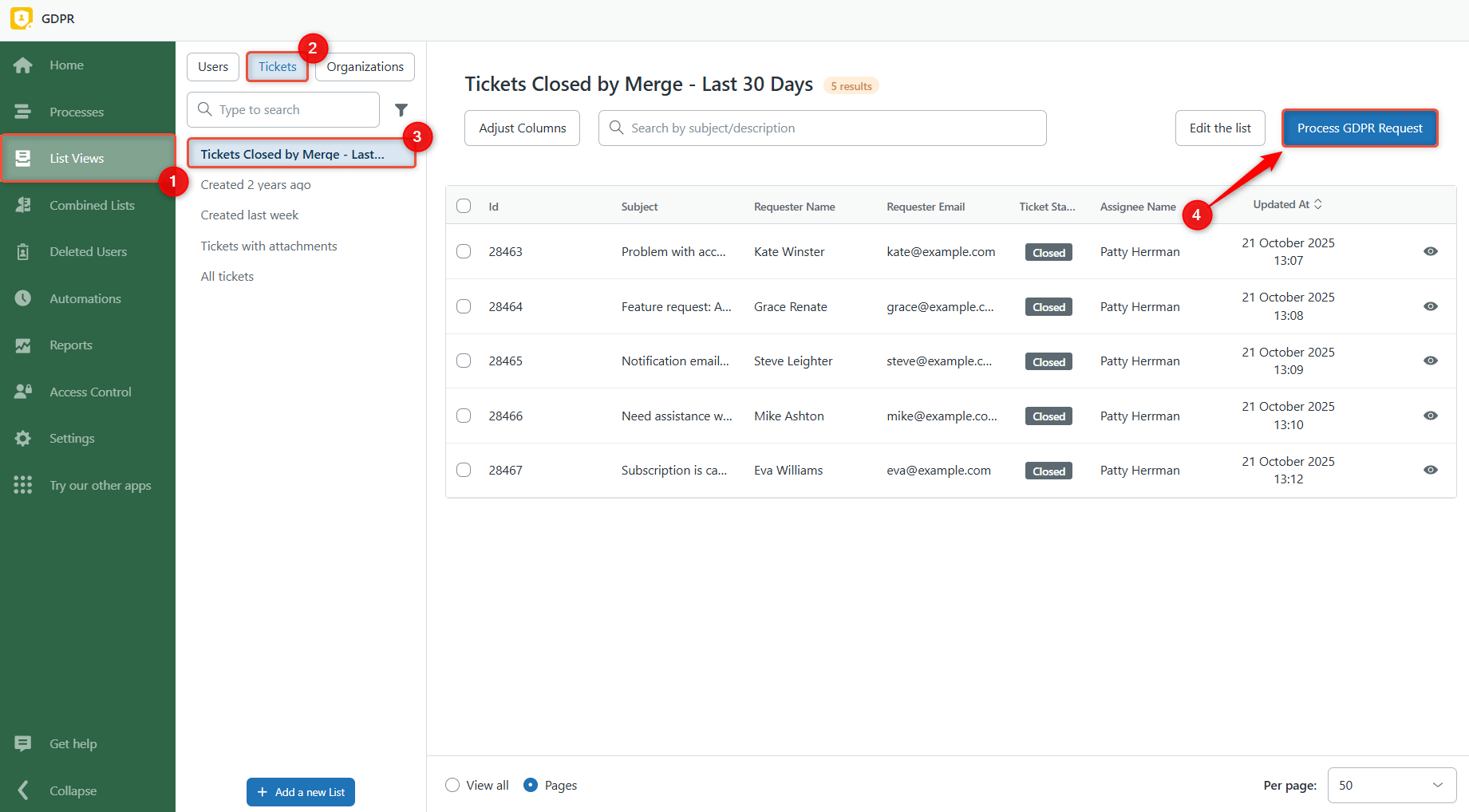Viewport: 1469px width, 812px height.
Task: Open the Per page dropdown
Action: (1392, 785)
